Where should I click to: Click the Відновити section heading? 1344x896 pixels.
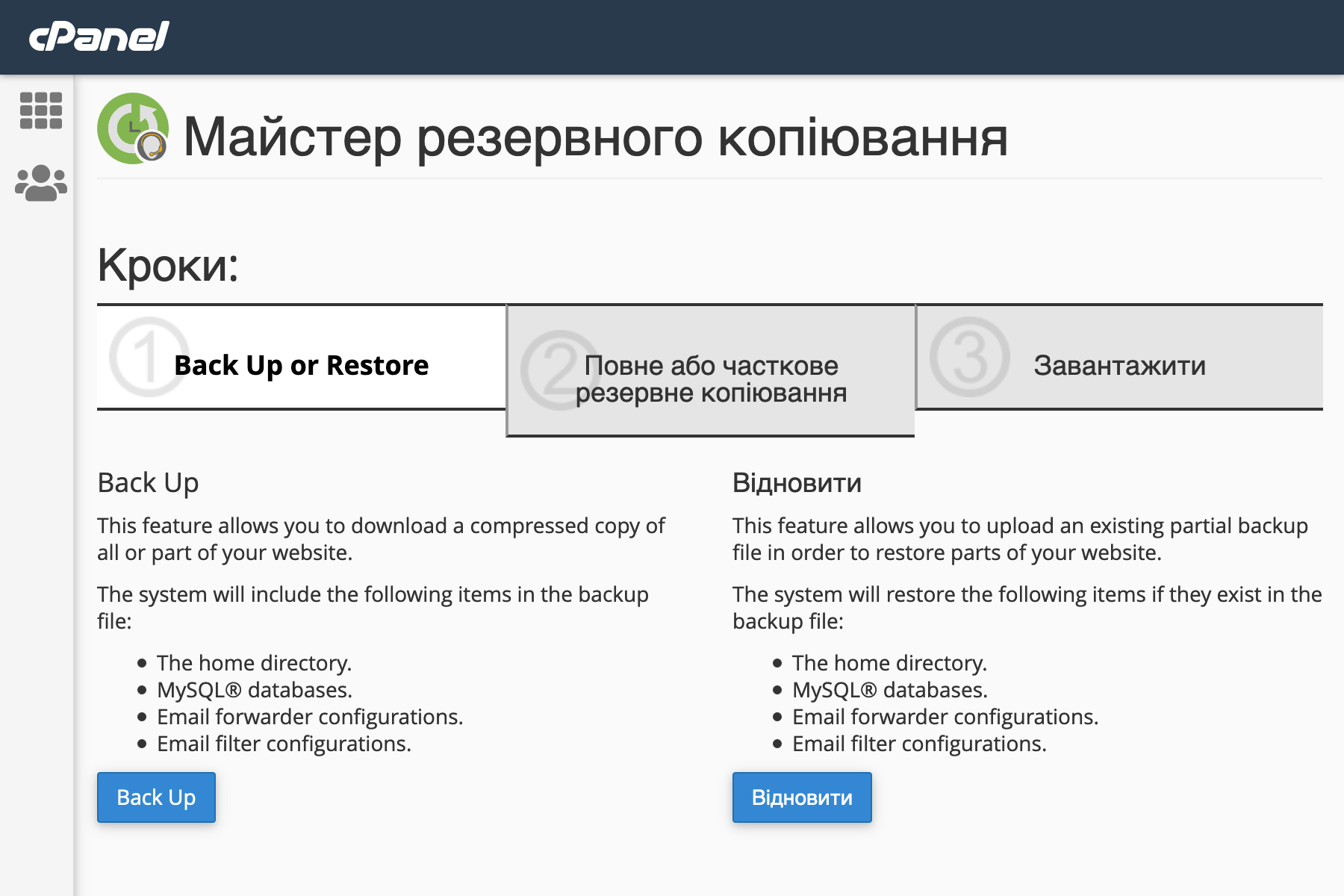click(x=797, y=483)
